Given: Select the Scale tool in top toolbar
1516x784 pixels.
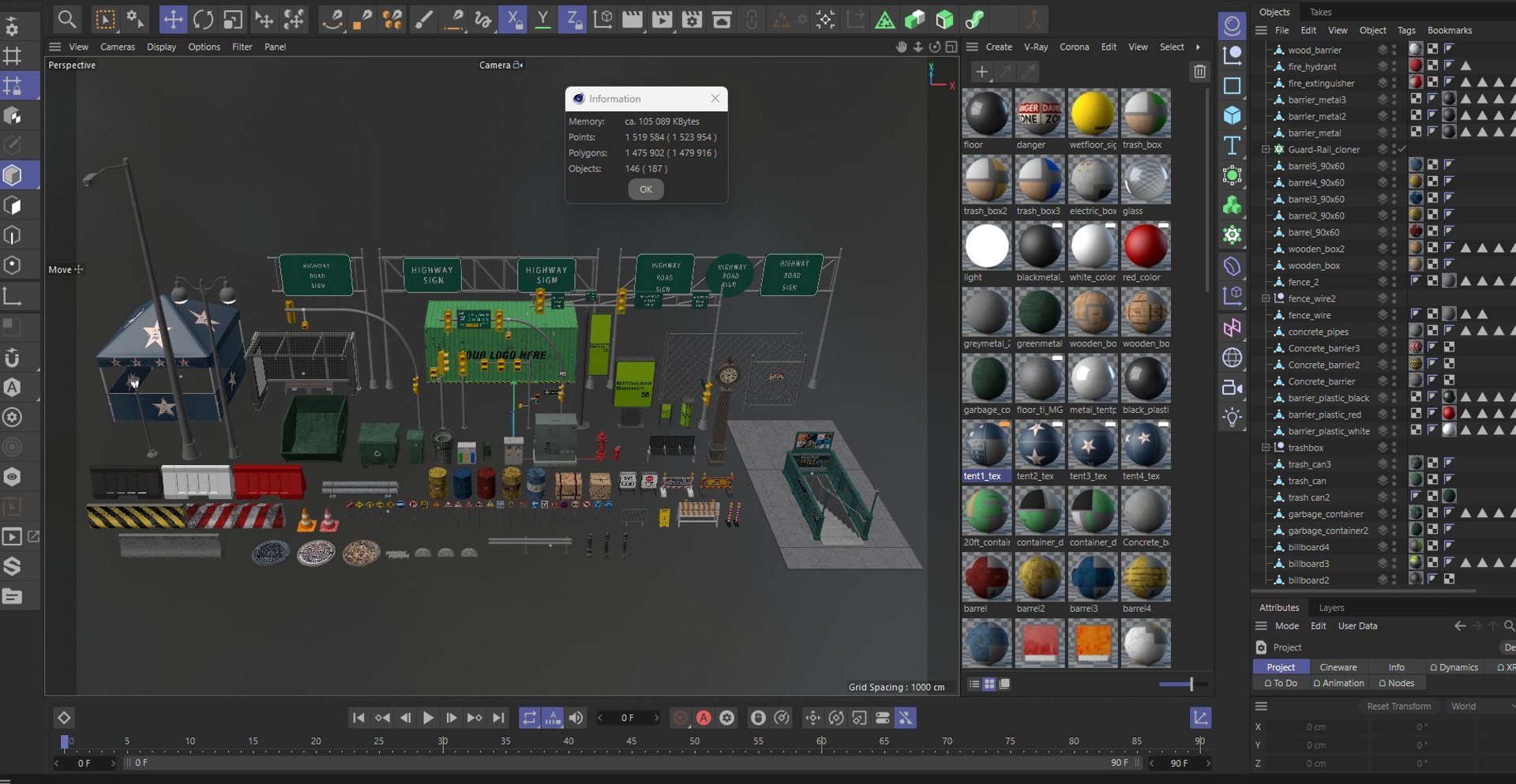Looking at the screenshot, I should pyautogui.click(x=233, y=19).
